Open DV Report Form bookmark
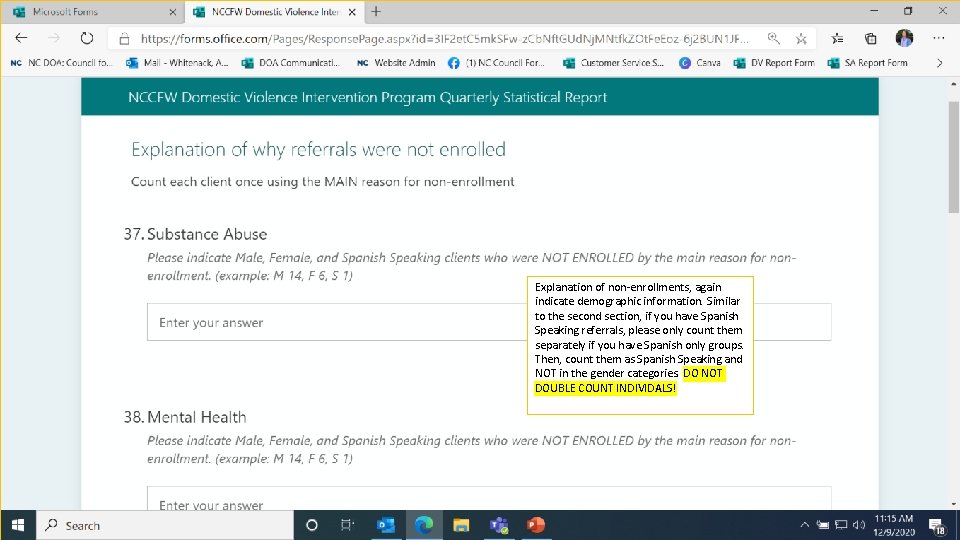This screenshot has height=540, width=960. pyautogui.click(x=774, y=62)
